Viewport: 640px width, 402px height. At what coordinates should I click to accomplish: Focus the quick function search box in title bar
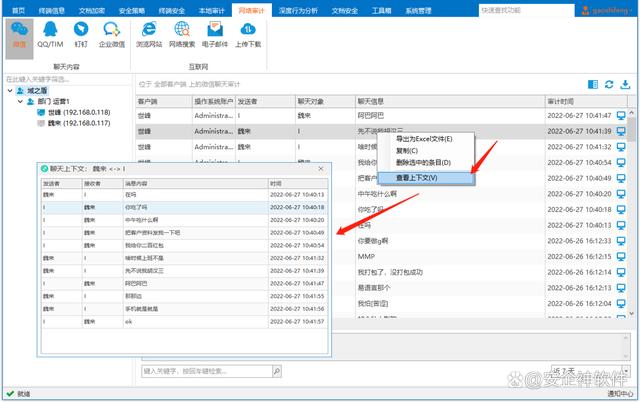(527, 10)
